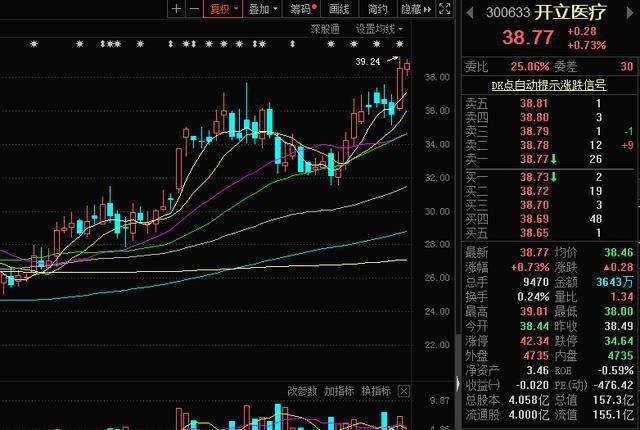This screenshot has height=430, width=640.
Task: Toggle the 画线 drawing tools mode
Action: [339, 9]
